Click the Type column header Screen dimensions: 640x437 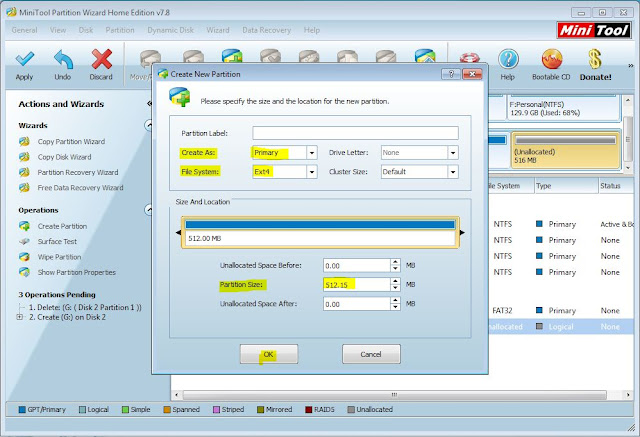point(566,186)
